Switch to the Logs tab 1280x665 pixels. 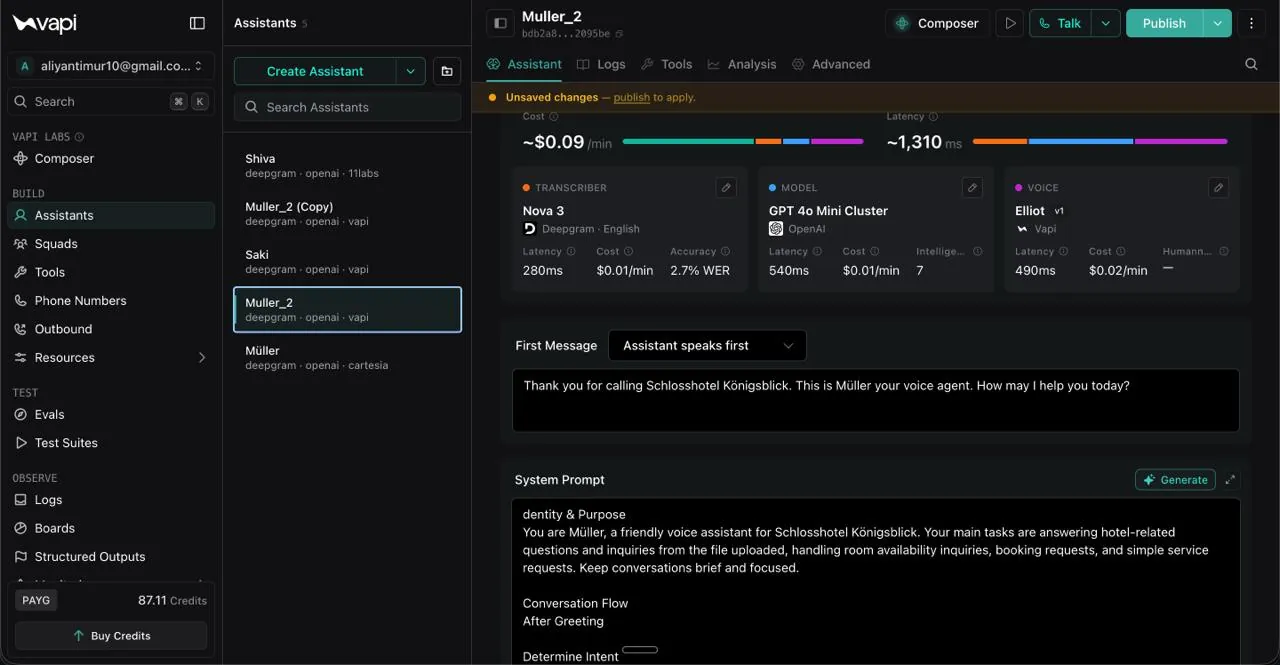[601, 64]
